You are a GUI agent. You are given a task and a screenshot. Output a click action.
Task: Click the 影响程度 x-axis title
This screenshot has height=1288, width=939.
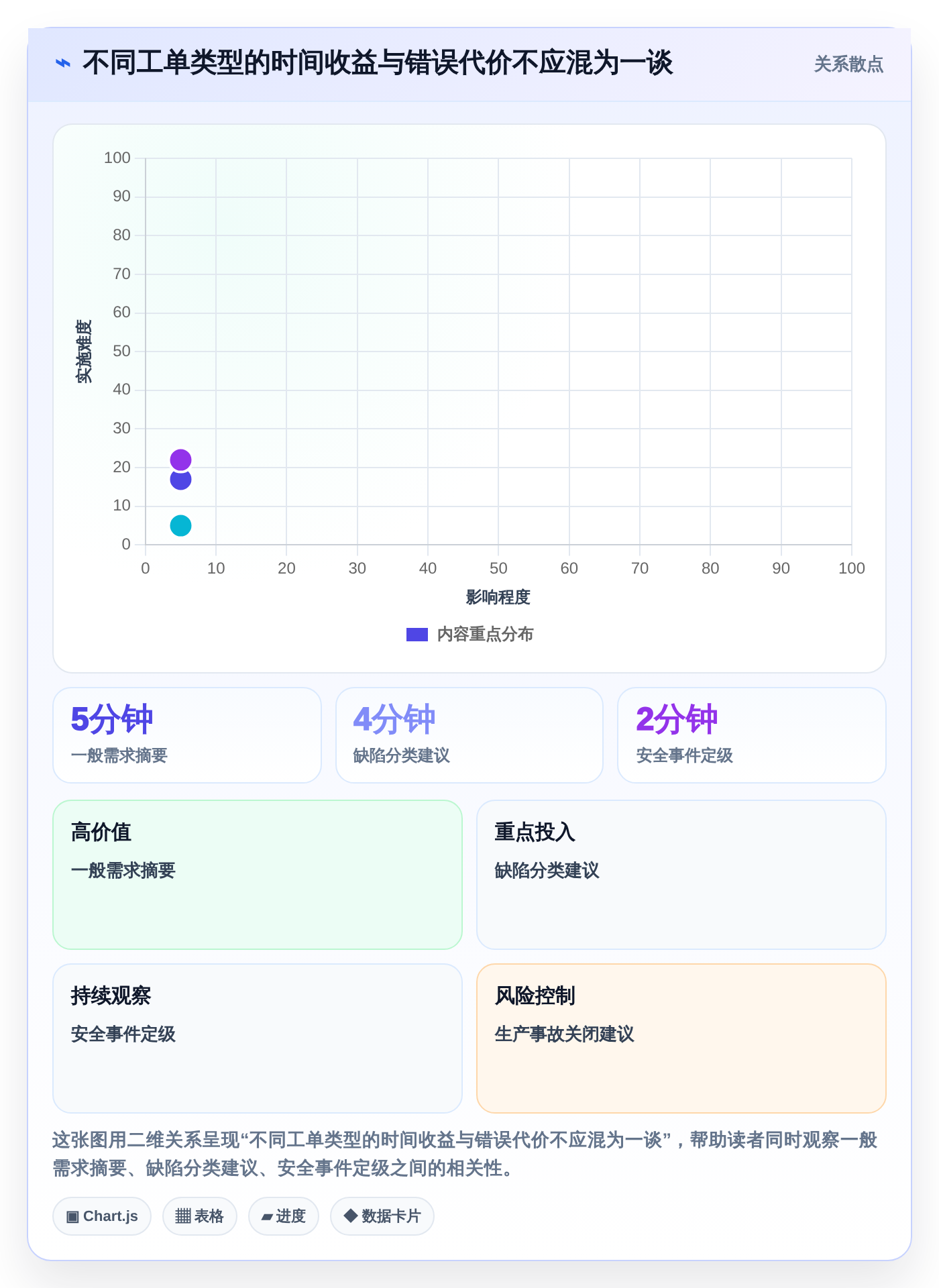498,597
